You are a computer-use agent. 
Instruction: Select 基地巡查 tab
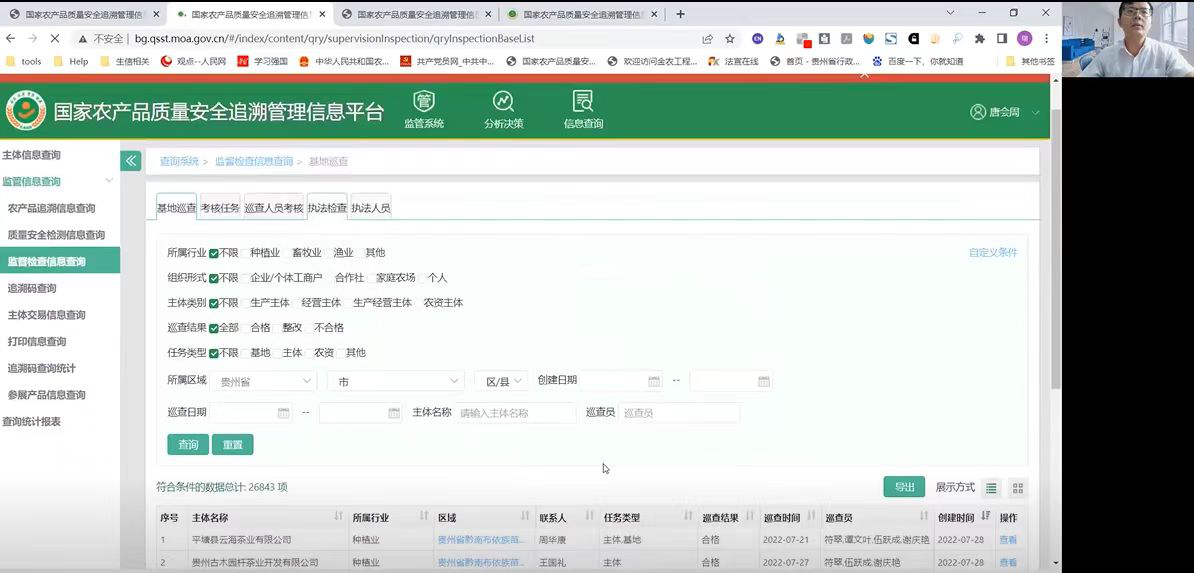click(177, 208)
